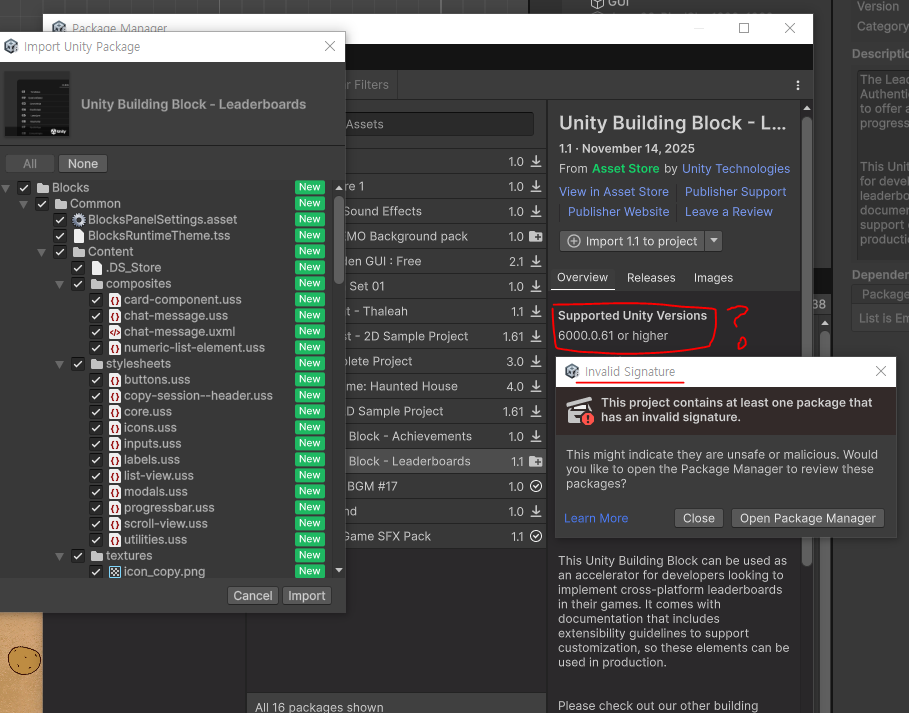Click Cancel in Import Unity Package dialog
This screenshot has height=713, width=909.
point(252,595)
